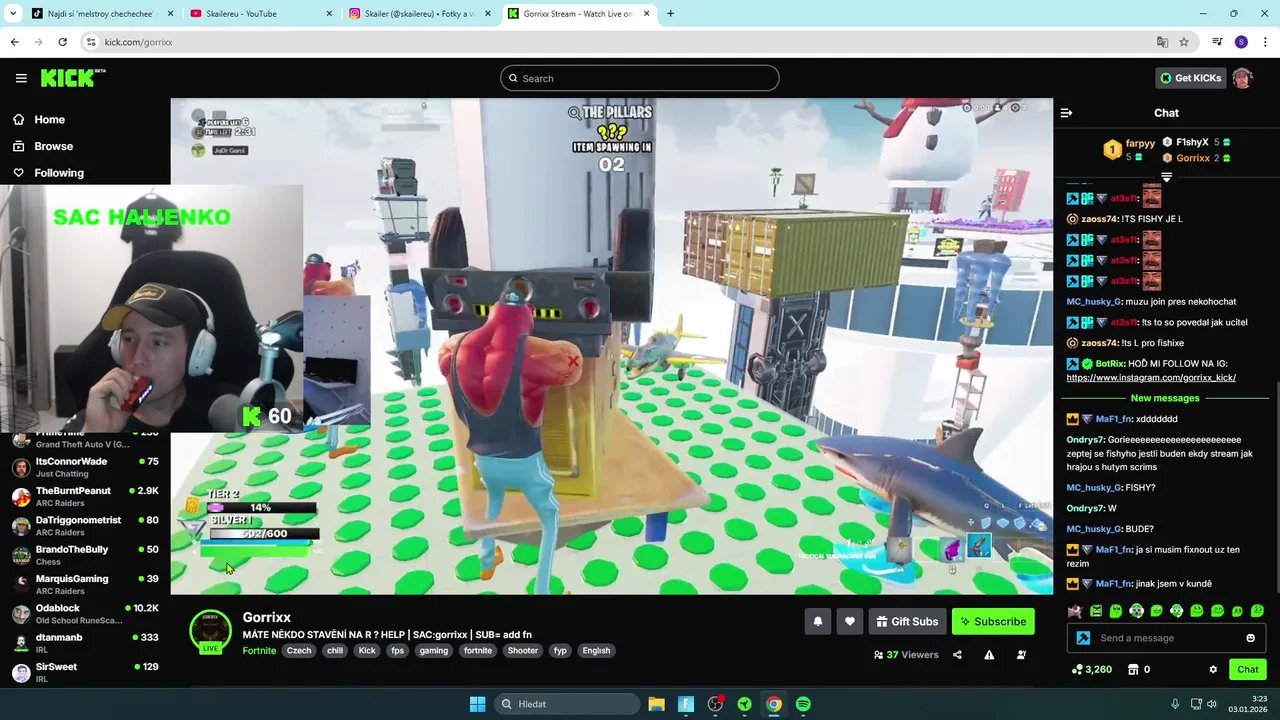Open the Chrome three-dot menu
Screen dimensions: 1280x720
click(1265, 42)
